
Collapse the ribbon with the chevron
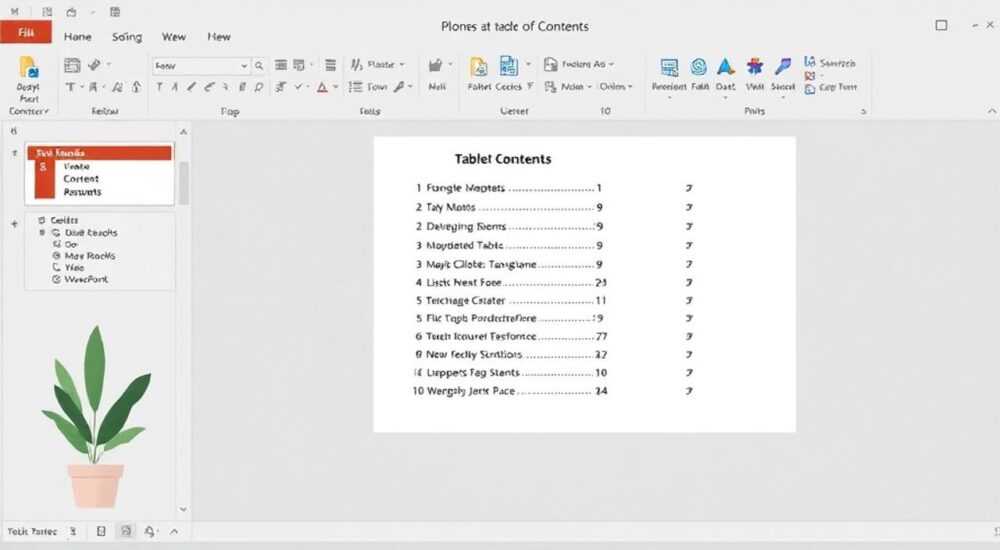pyautogui.click(x=992, y=111)
